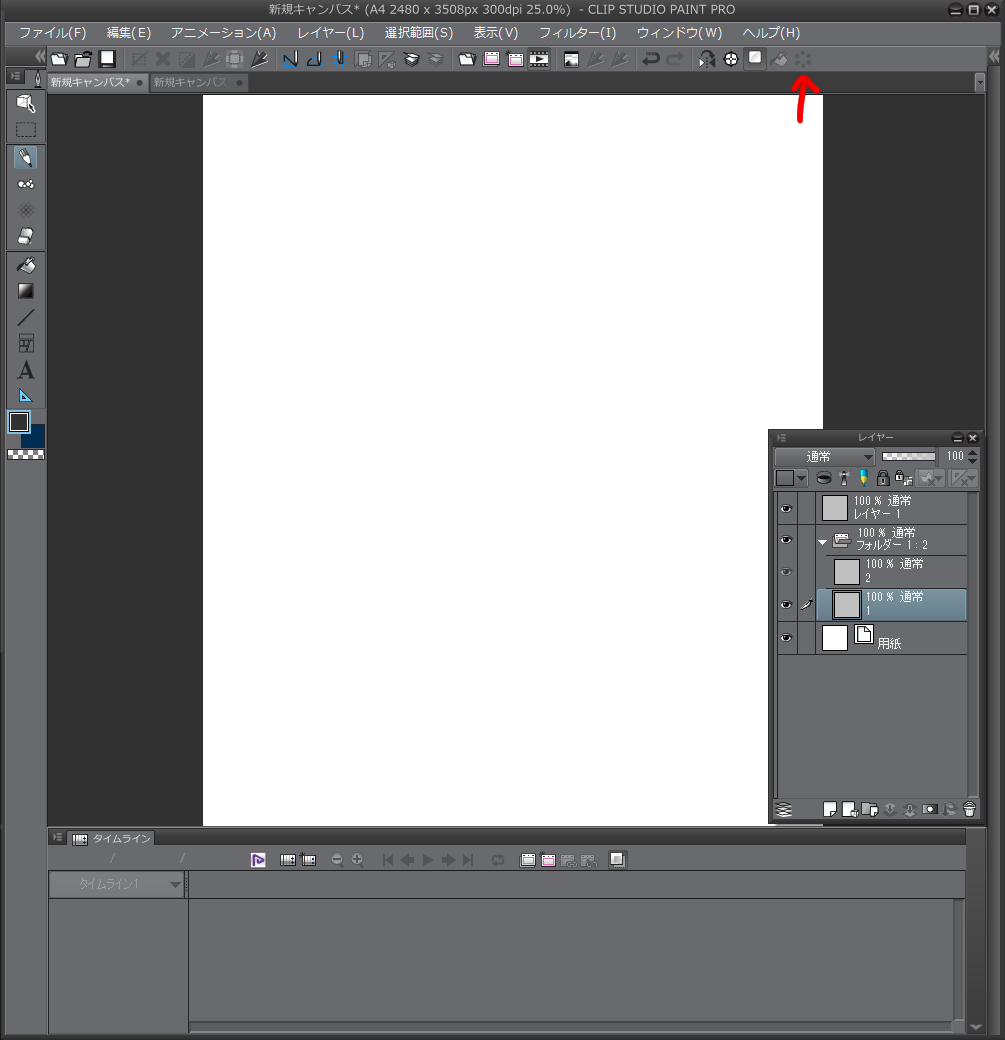Choose the Ruler tool
Screen dimensions: 1005x1040
(x=26, y=397)
